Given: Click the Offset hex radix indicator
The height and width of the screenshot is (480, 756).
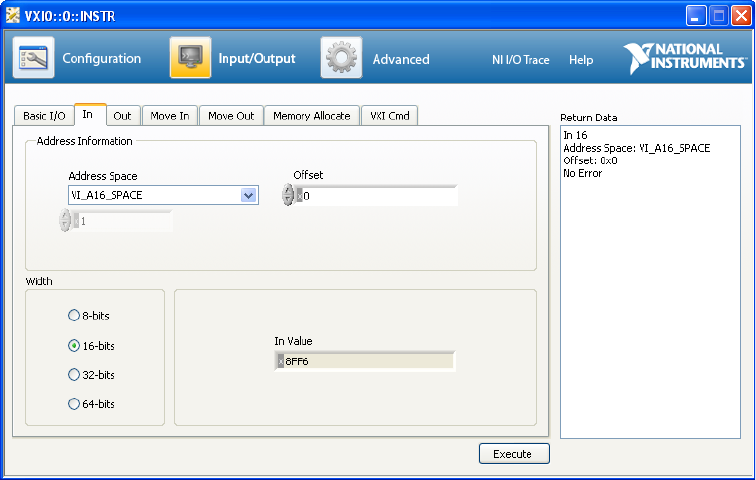Looking at the screenshot, I should point(299,196).
